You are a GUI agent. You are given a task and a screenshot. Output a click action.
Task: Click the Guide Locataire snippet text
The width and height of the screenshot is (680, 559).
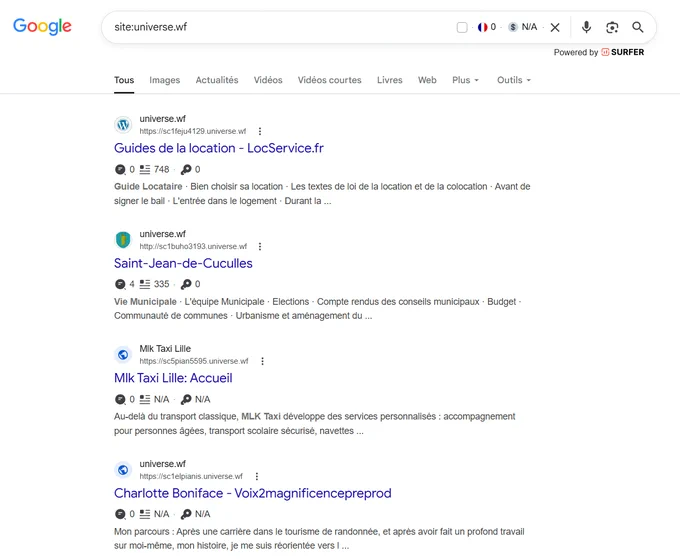point(148,186)
